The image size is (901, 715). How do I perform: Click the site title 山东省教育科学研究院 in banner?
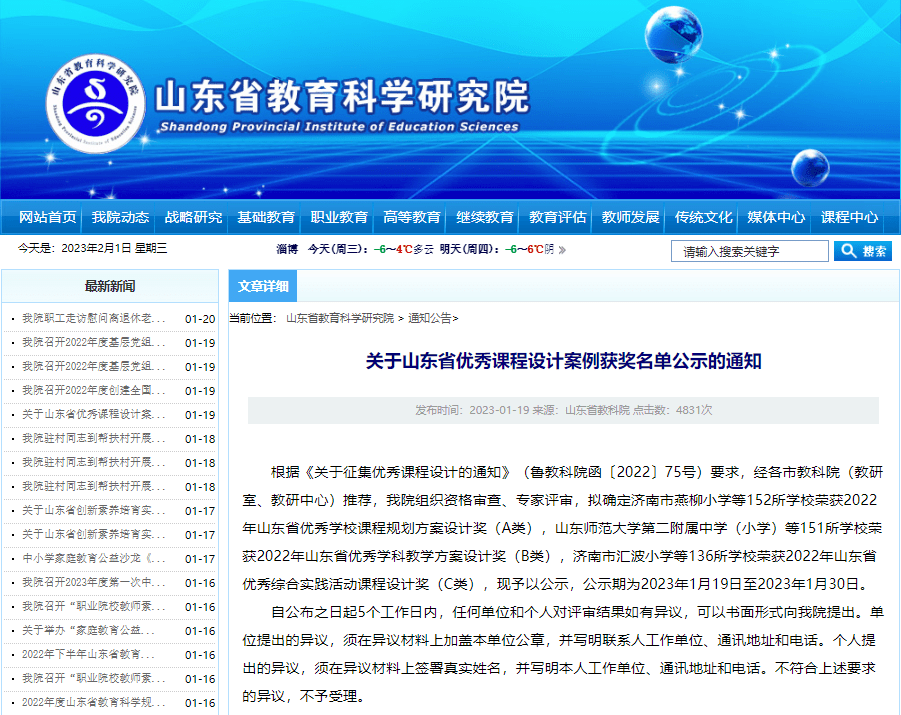[x=342, y=96]
